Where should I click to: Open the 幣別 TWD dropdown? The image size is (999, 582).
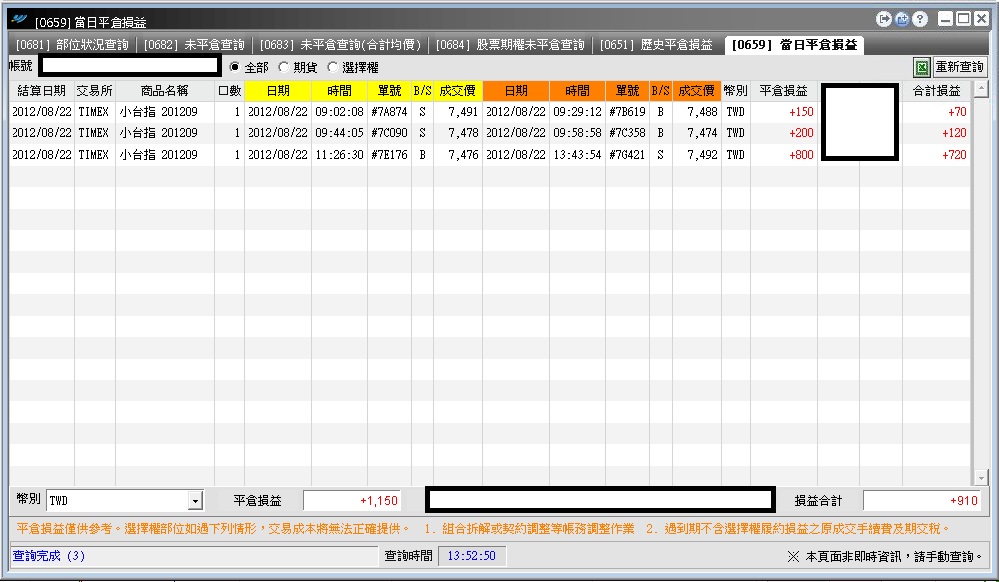(196, 501)
